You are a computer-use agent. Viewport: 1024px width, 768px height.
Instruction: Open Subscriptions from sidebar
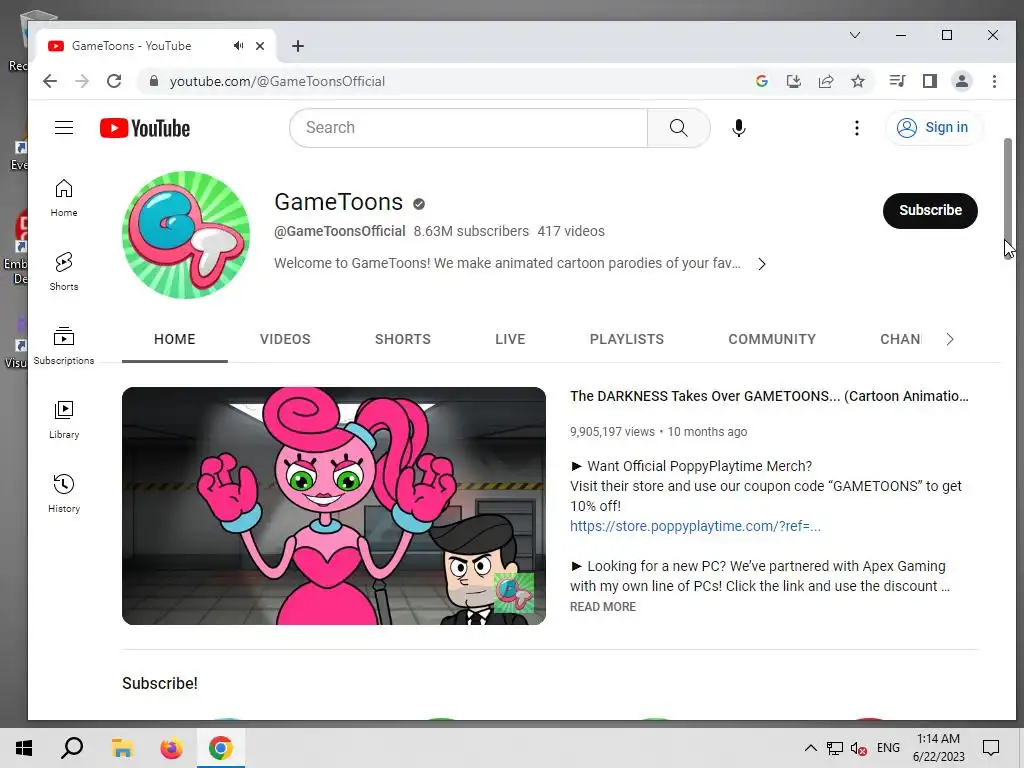coord(64,345)
